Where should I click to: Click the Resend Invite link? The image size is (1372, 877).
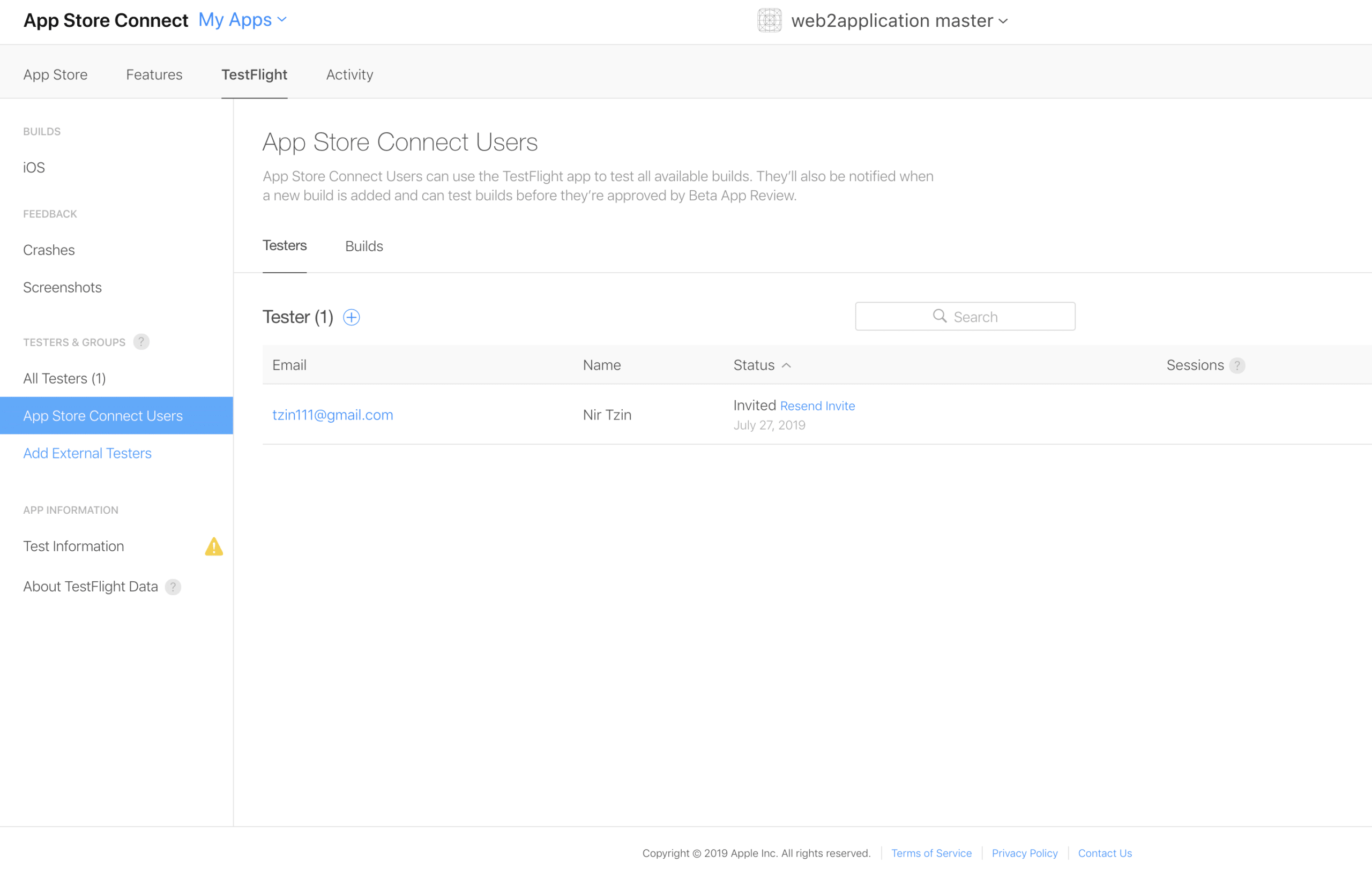pyautogui.click(x=817, y=406)
